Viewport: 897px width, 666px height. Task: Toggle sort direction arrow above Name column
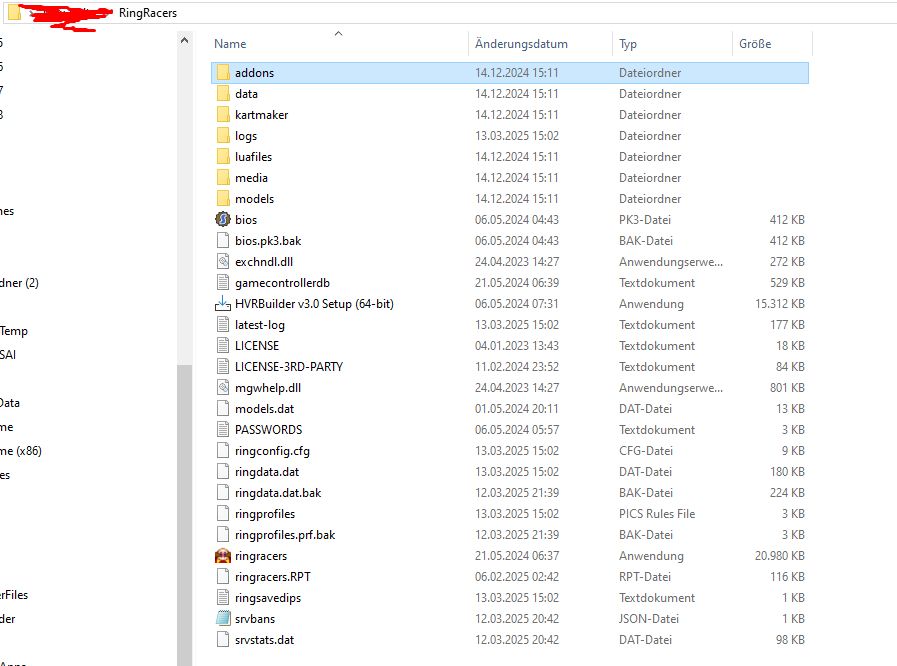tap(339, 33)
